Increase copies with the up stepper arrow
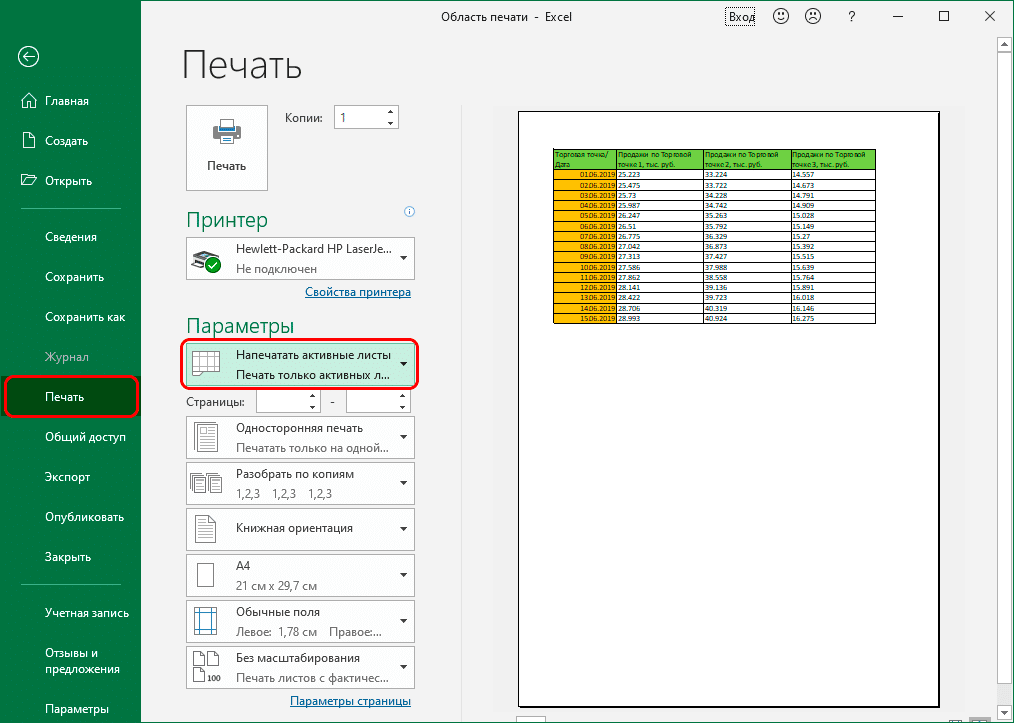This screenshot has height=723, width=1014. [391, 111]
